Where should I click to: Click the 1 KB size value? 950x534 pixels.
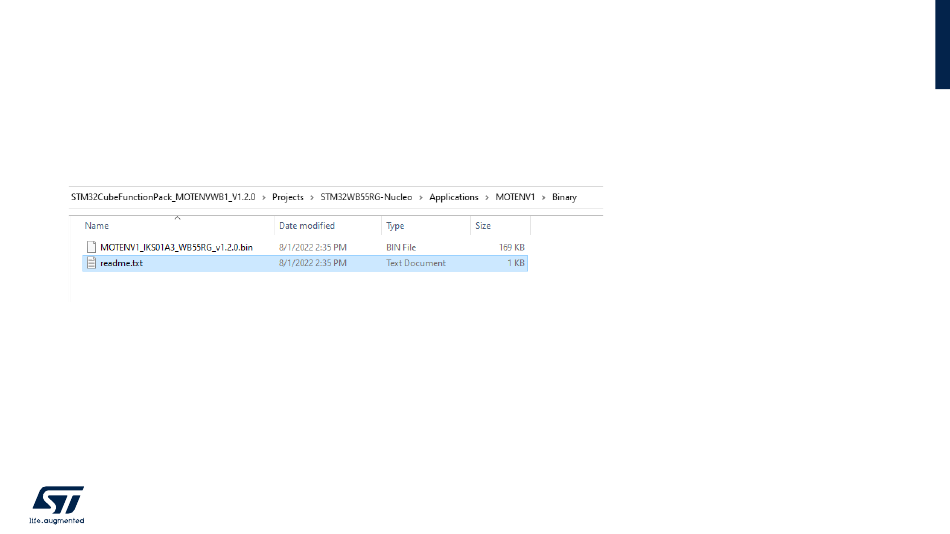(516, 263)
